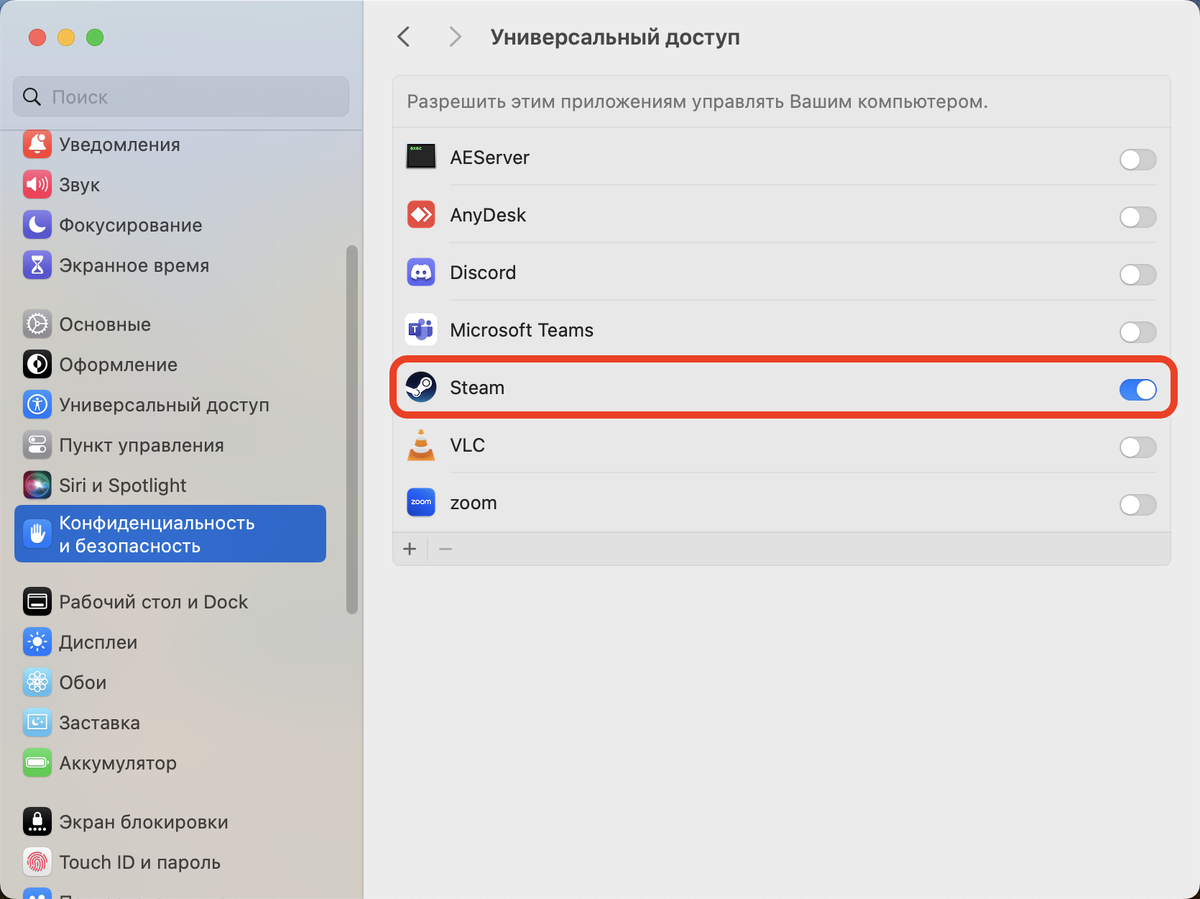Viewport: 1200px width, 899px height.
Task: Click the Экран блокировки lock icon
Action: pos(37,822)
